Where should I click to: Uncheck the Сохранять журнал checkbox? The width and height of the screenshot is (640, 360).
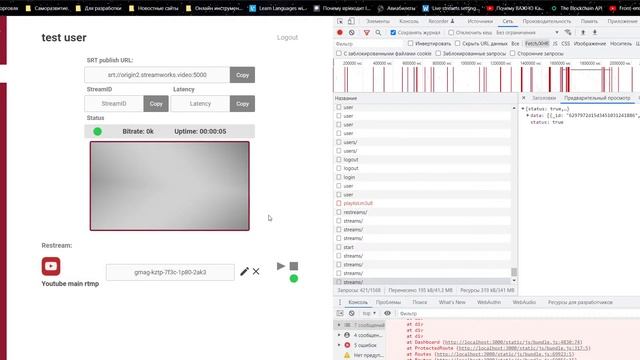click(393, 33)
